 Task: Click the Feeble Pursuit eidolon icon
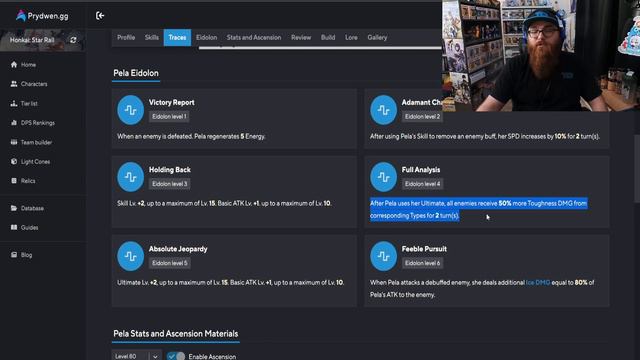383,256
